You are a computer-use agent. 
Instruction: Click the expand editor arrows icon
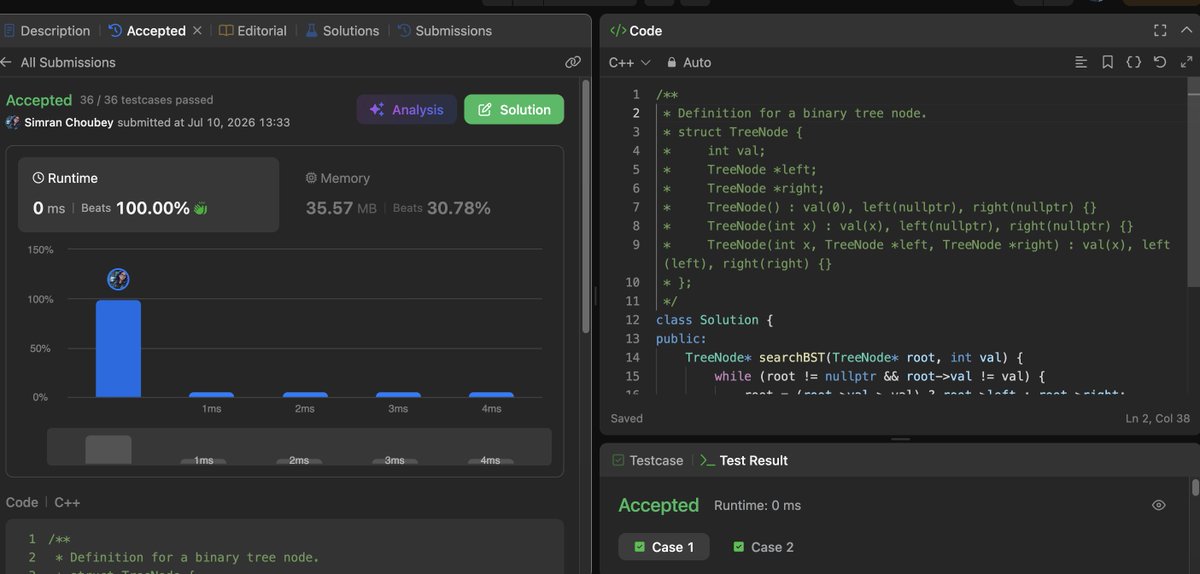(x=1185, y=62)
